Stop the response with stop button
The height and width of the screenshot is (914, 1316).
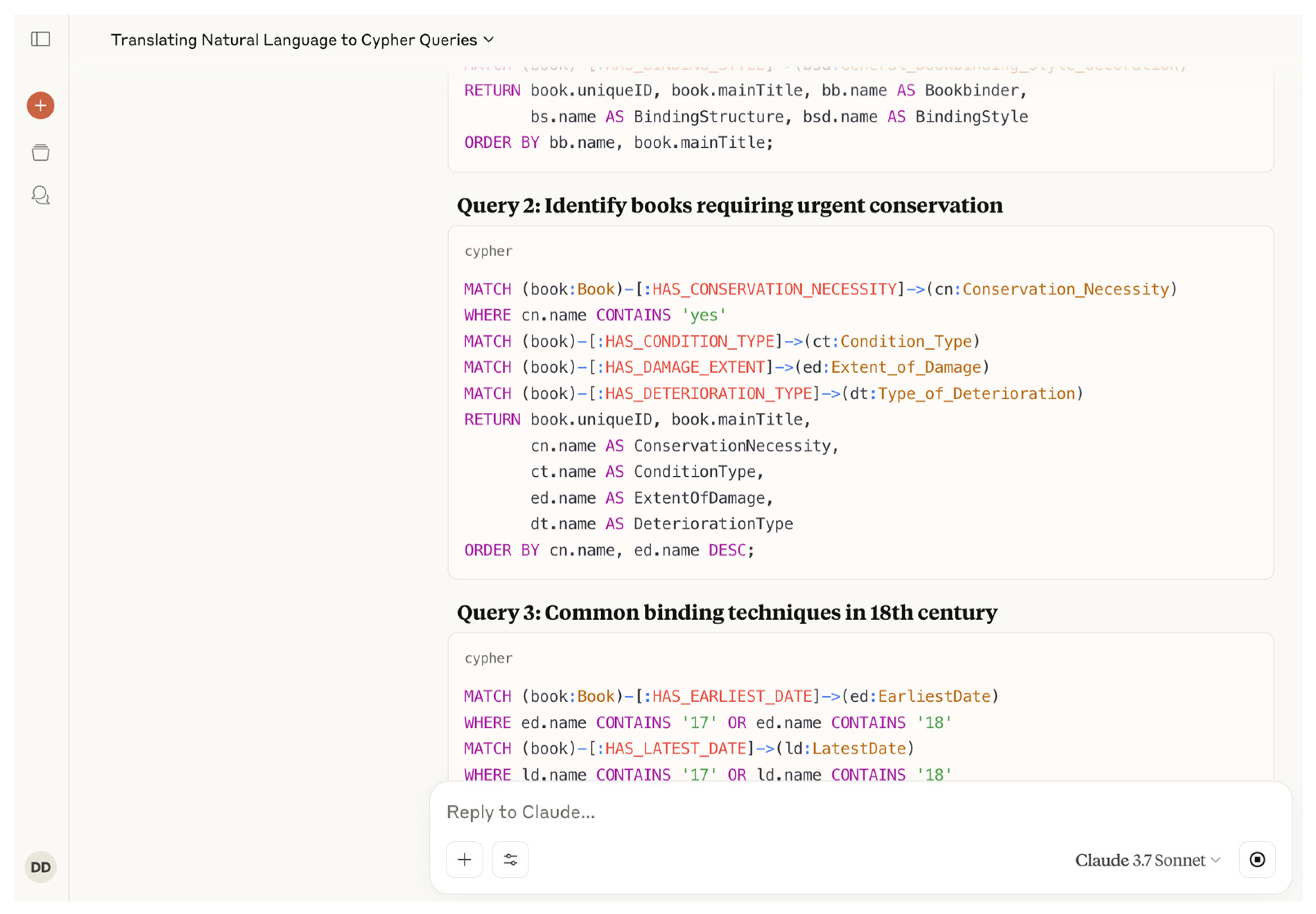pos(1257,860)
